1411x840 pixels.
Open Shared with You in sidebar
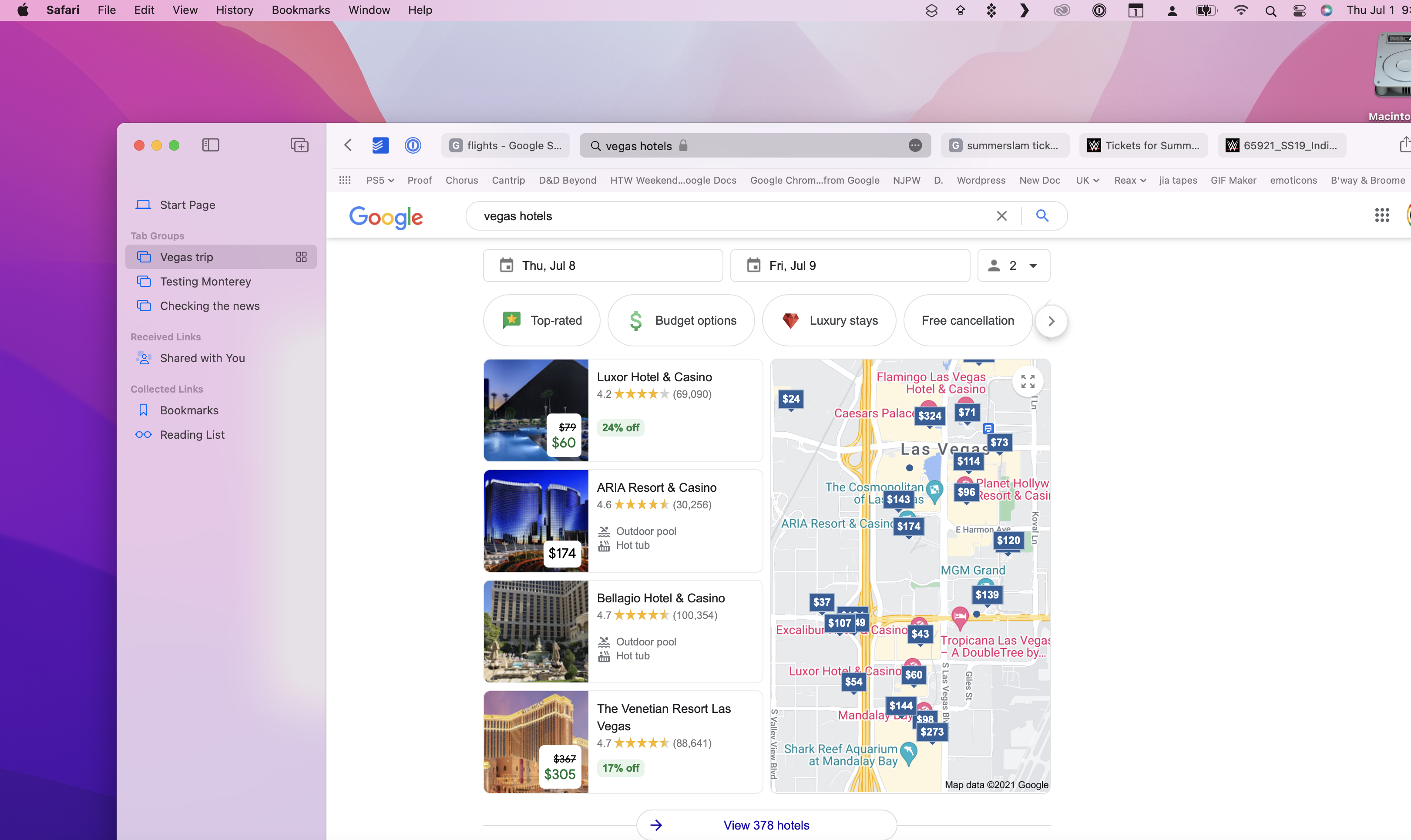221,358
